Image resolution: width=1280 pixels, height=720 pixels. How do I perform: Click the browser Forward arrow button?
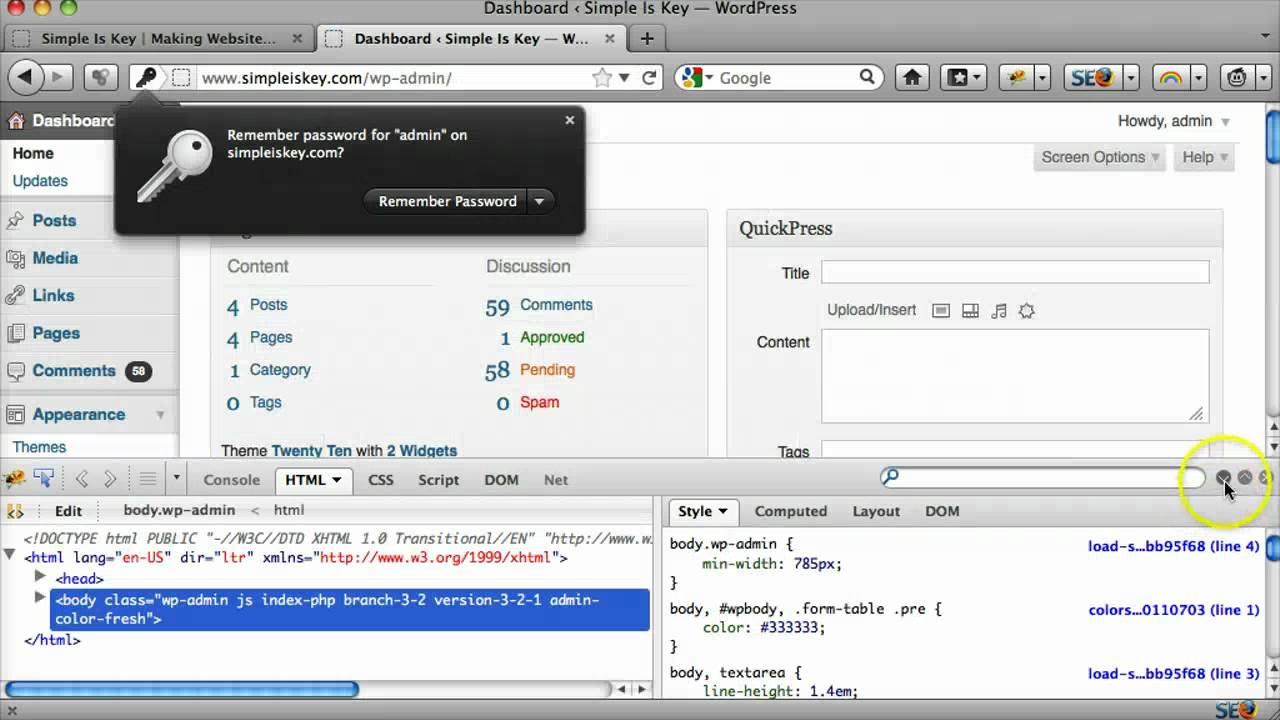click(x=58, y=77)
